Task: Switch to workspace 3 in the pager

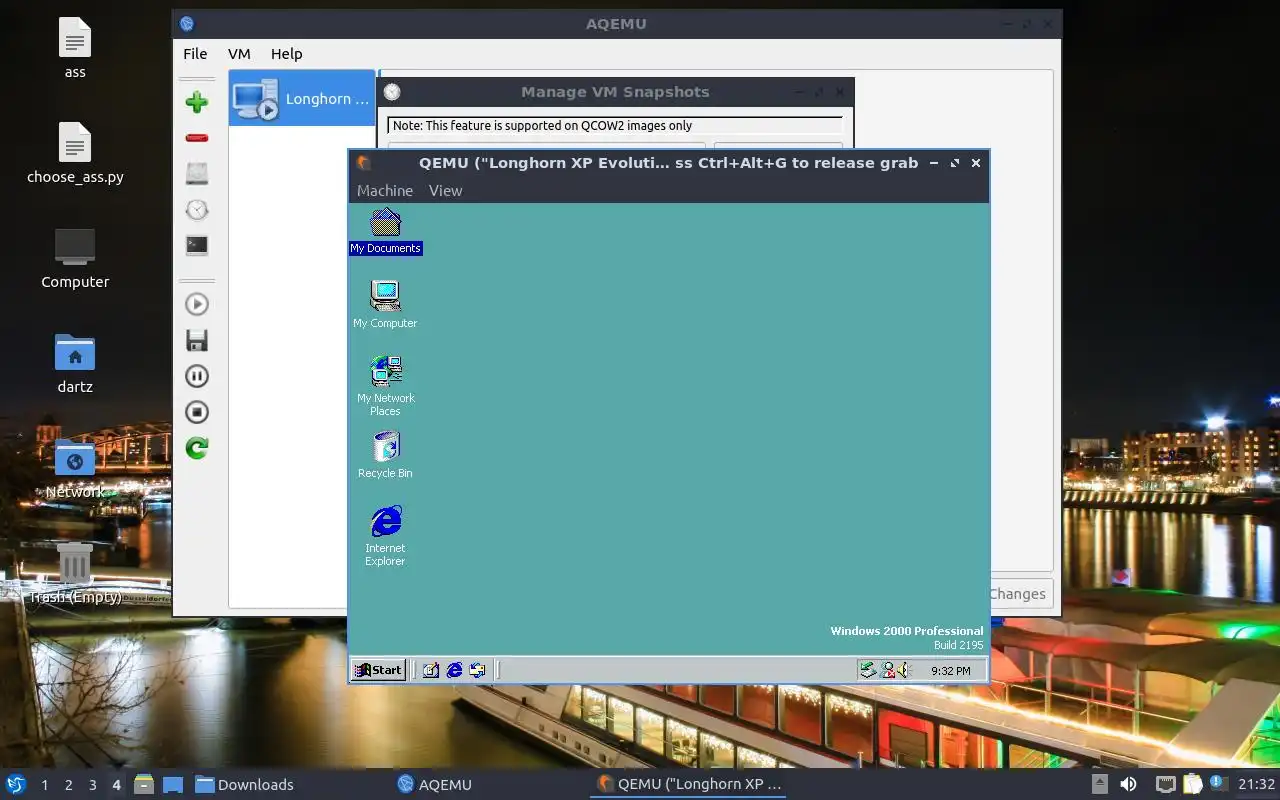Action: (92, 785)
